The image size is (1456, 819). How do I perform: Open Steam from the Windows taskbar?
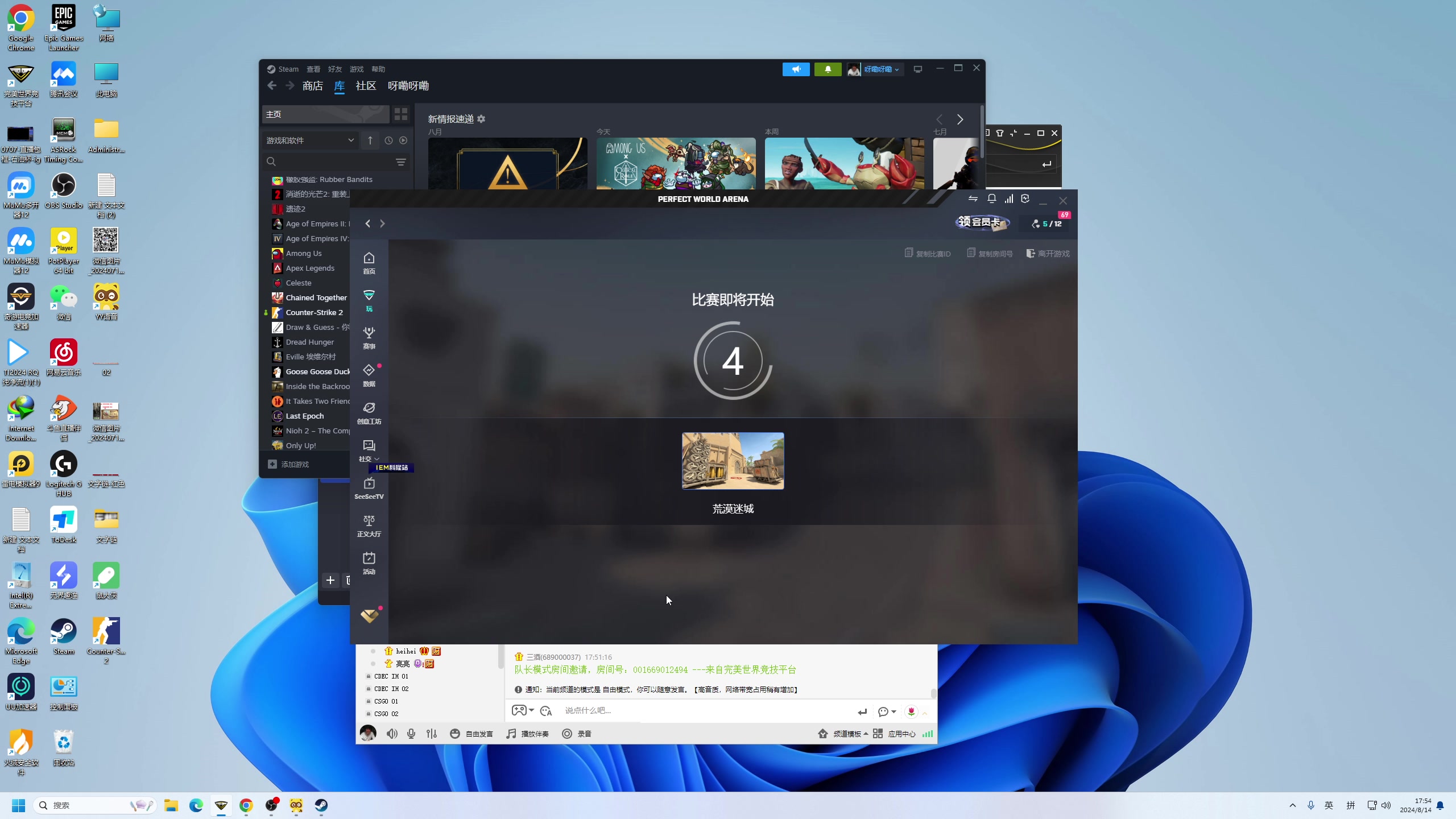coord(321,805)
